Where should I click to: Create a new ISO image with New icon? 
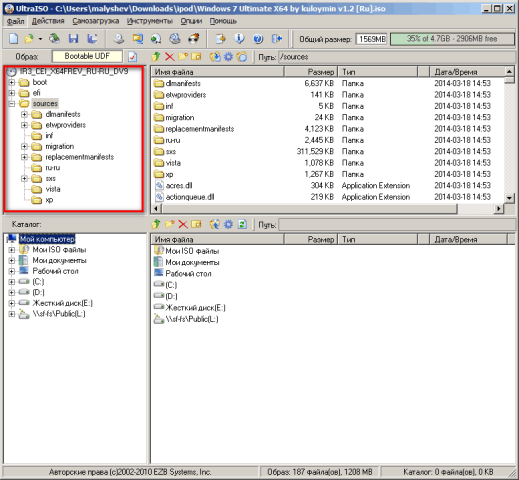(13, 39)
